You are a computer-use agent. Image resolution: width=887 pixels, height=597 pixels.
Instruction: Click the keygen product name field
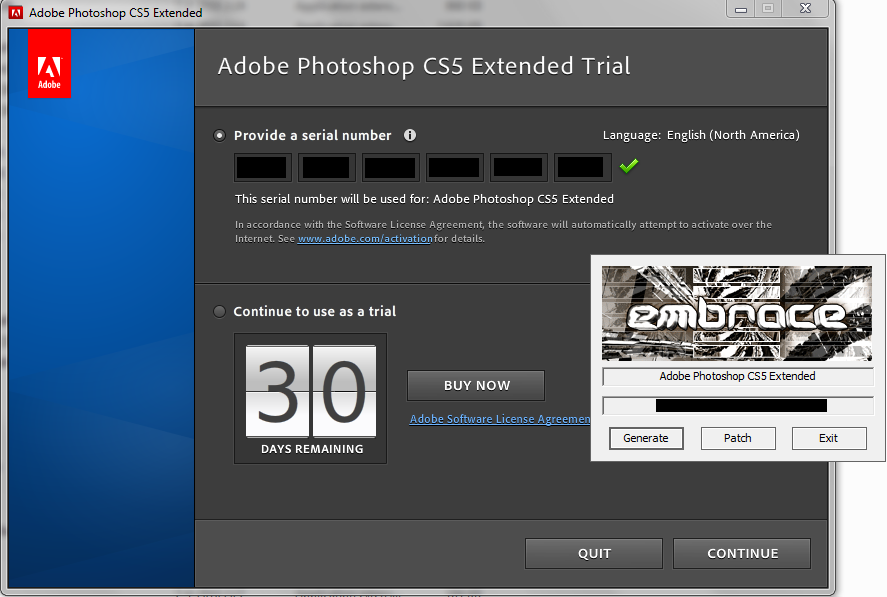(738, 376)
